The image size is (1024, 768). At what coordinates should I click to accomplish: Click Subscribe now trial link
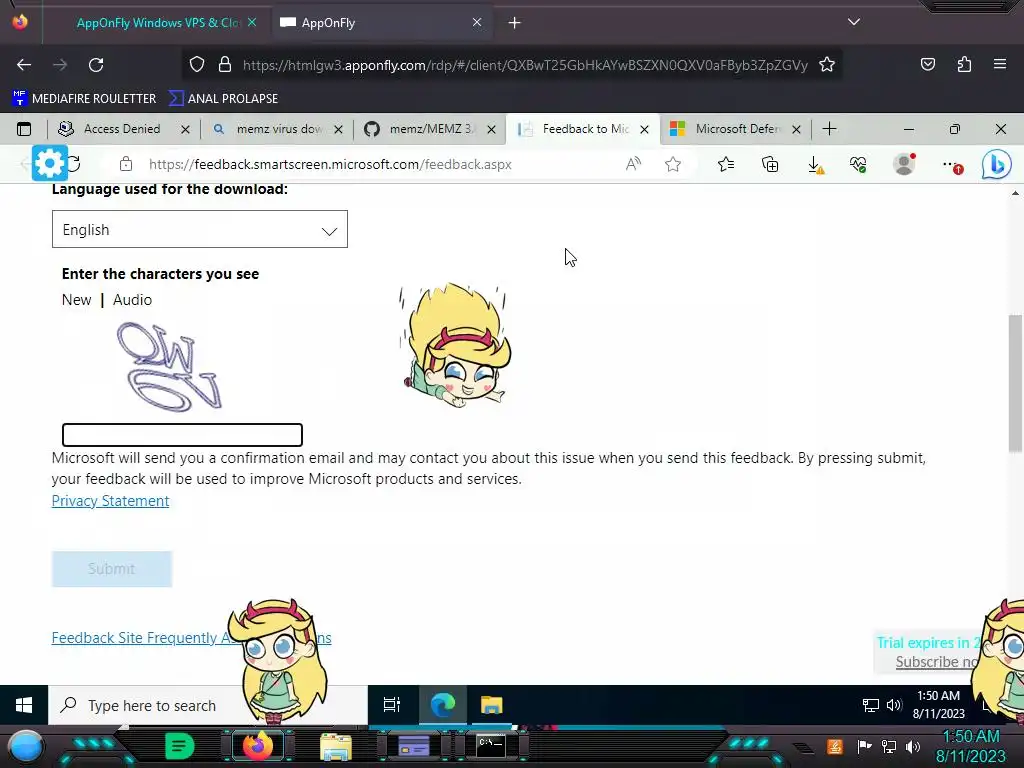[x=938, y=662]
